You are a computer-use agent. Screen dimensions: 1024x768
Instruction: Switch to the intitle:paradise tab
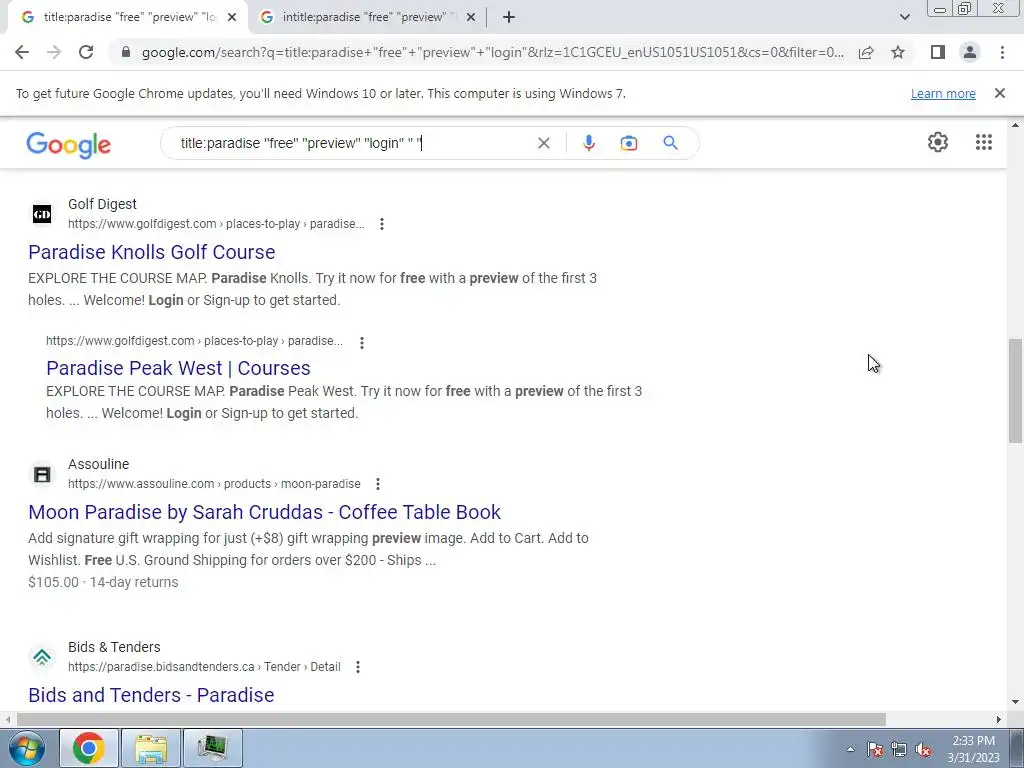368,18
